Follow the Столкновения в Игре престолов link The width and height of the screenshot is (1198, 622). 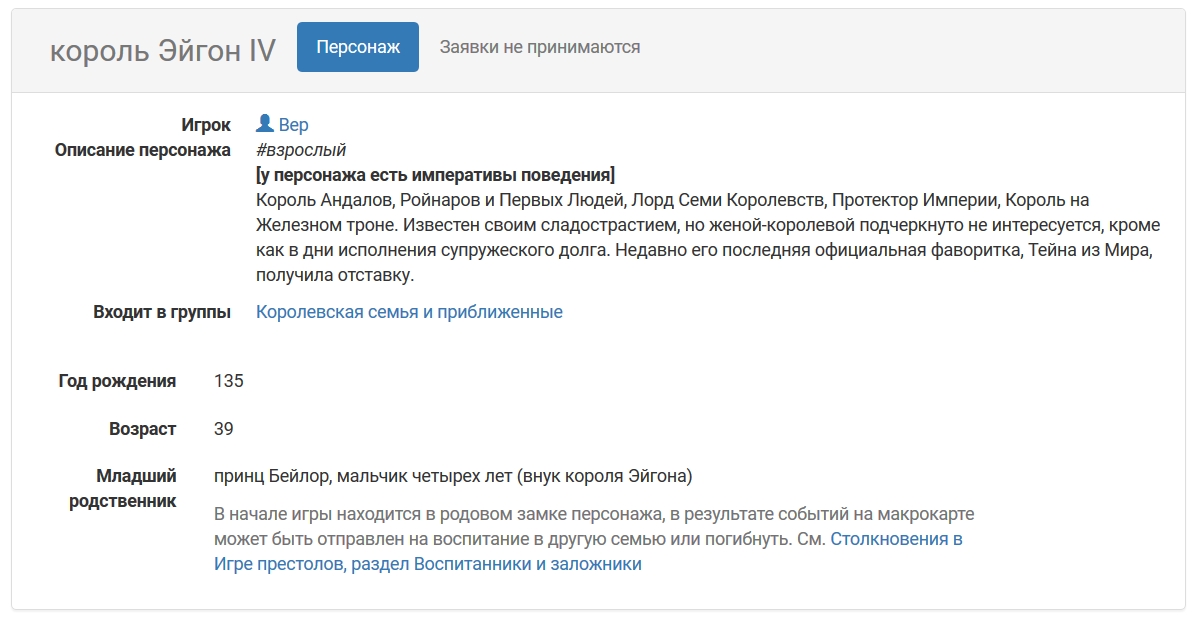click(x=896, y=540)
